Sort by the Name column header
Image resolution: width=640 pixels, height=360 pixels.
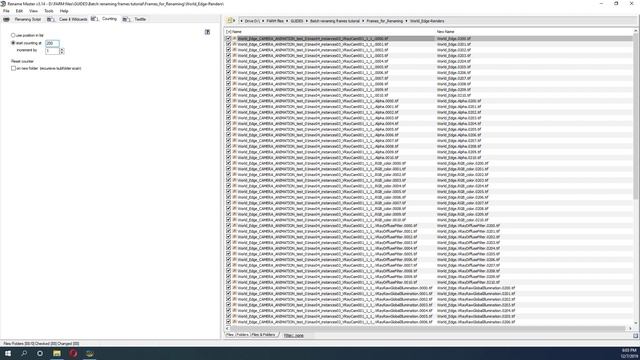tap(237, 31)
